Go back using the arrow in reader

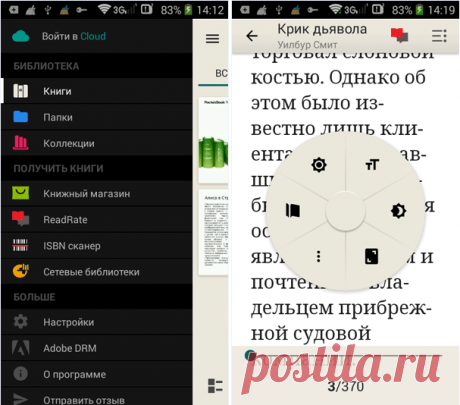(252, 35)
